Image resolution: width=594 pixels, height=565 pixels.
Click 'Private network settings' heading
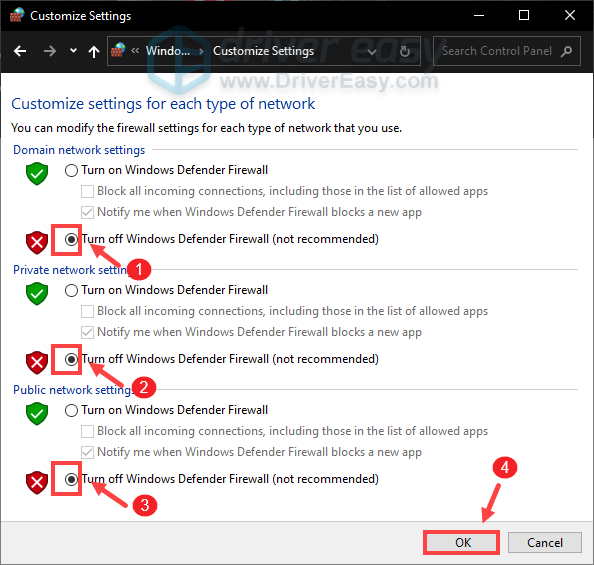71,270
